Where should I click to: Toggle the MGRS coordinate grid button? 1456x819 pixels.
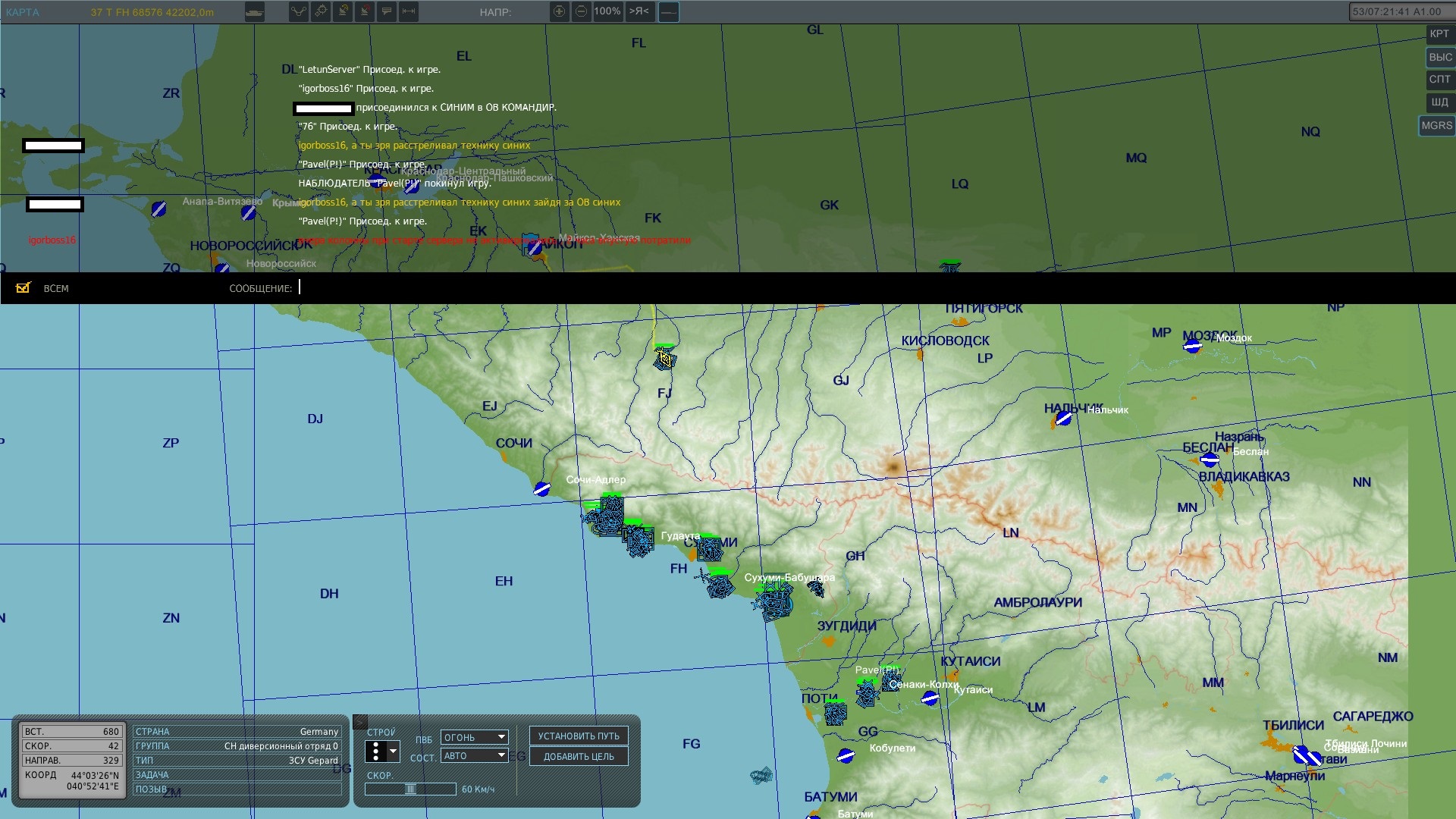pos(1436,126)
